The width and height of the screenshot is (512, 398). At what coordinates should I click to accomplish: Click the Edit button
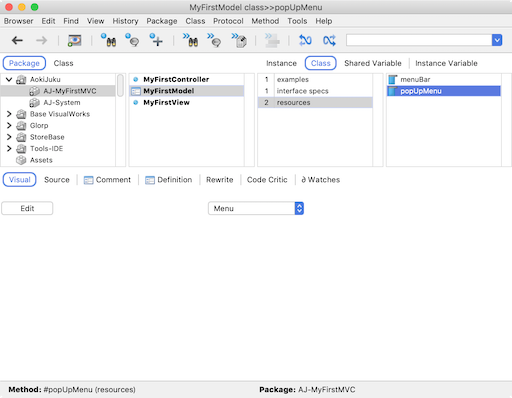[x=27, y=208]
